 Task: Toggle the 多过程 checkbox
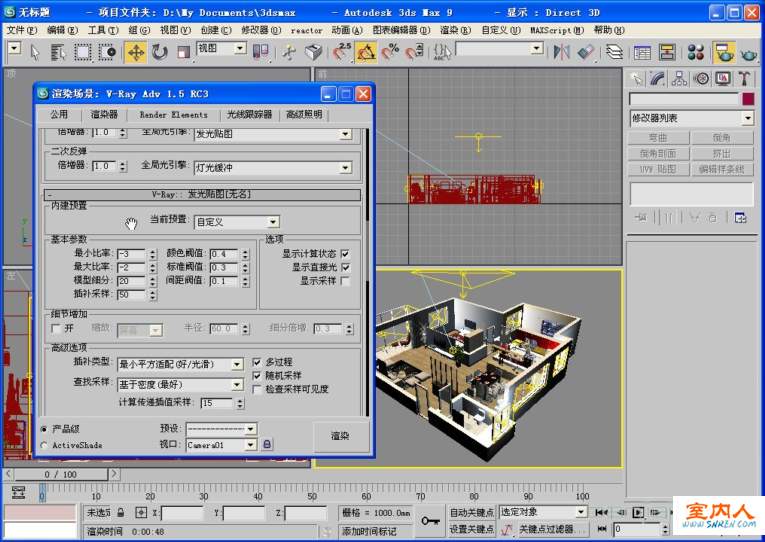pos(257,362)
